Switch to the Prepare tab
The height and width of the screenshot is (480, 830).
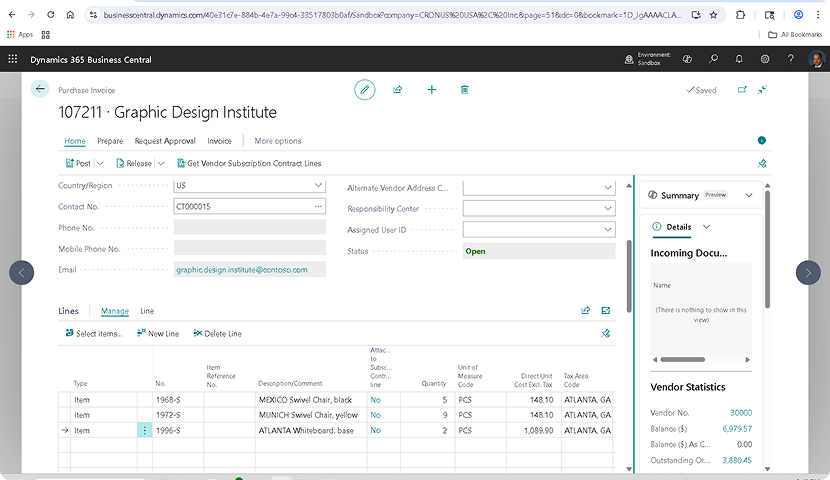tap(110, 141)
